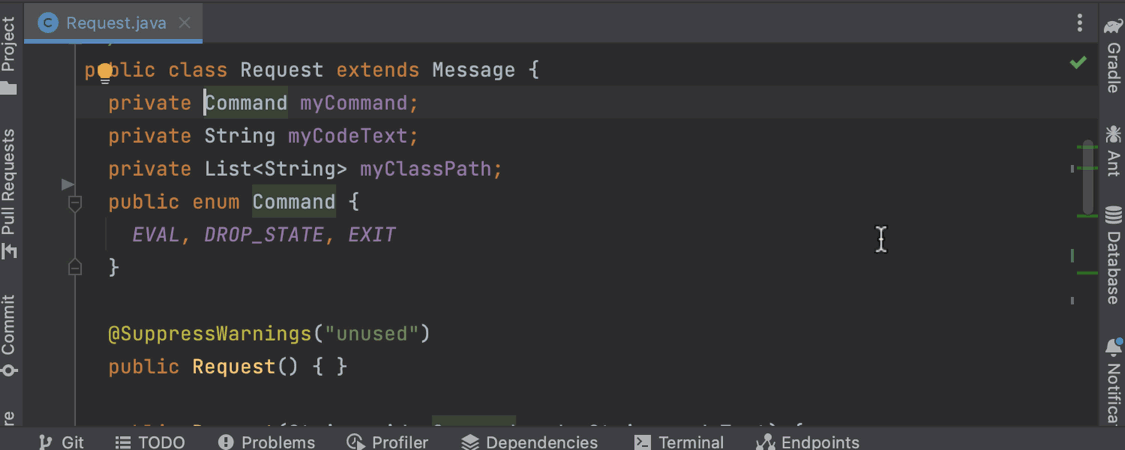Screen dimensions: 1125x450
Task: Close the Request.java editor tab
Action: [x=184, y=22]
